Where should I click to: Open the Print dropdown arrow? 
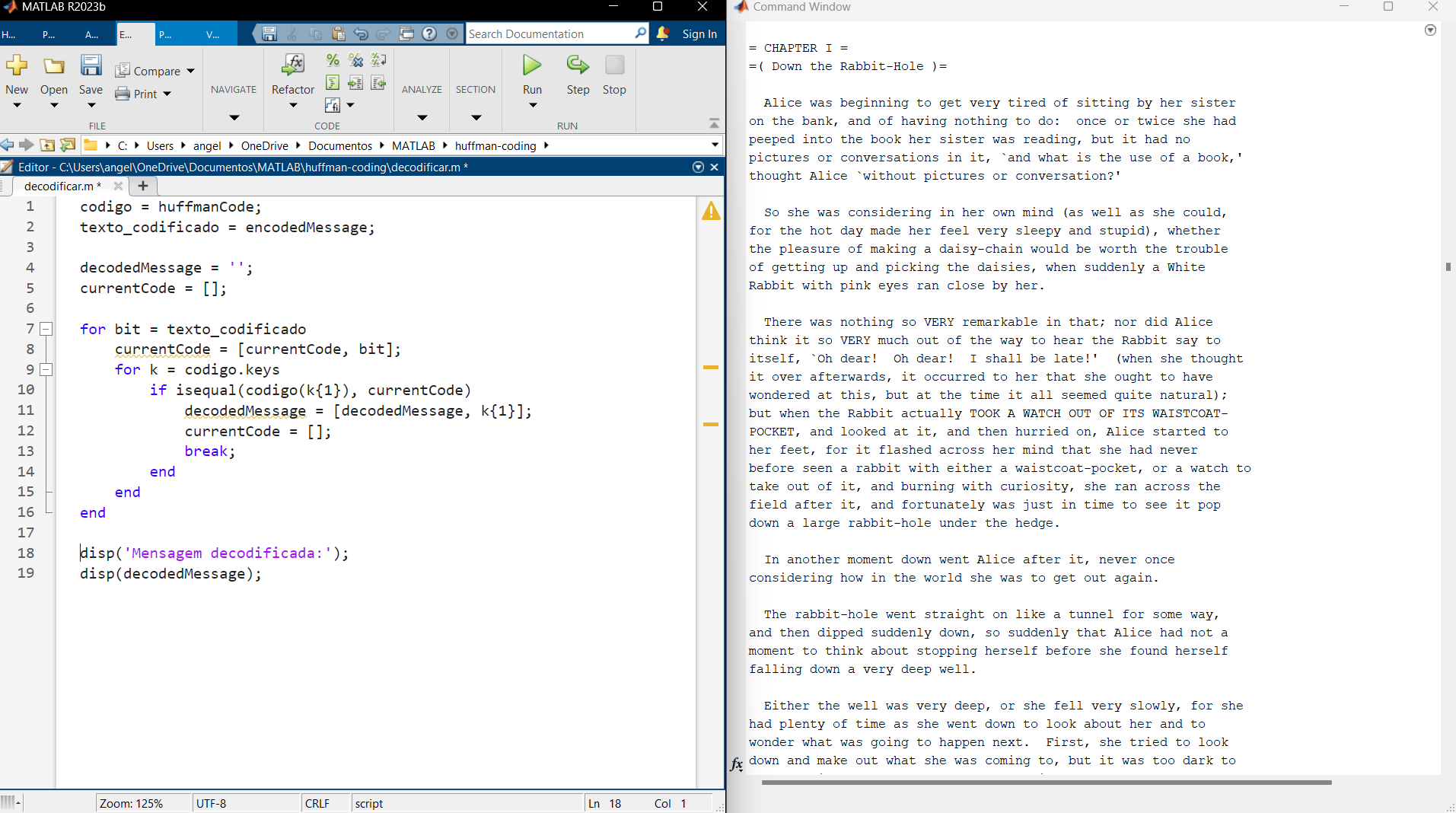pos(167,94)
